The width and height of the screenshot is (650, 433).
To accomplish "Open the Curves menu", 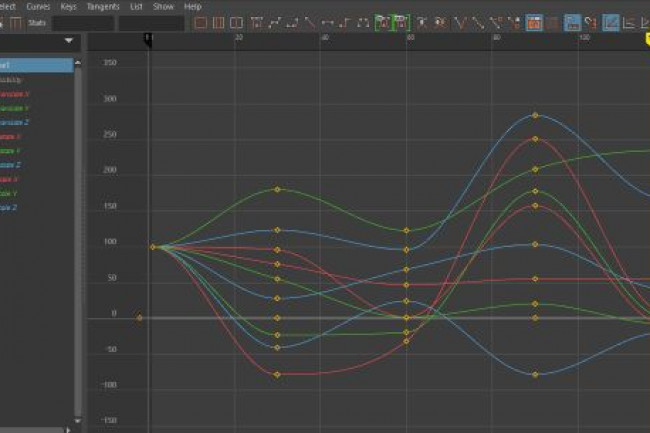I will pyautogui.click(x=38, y=6).
